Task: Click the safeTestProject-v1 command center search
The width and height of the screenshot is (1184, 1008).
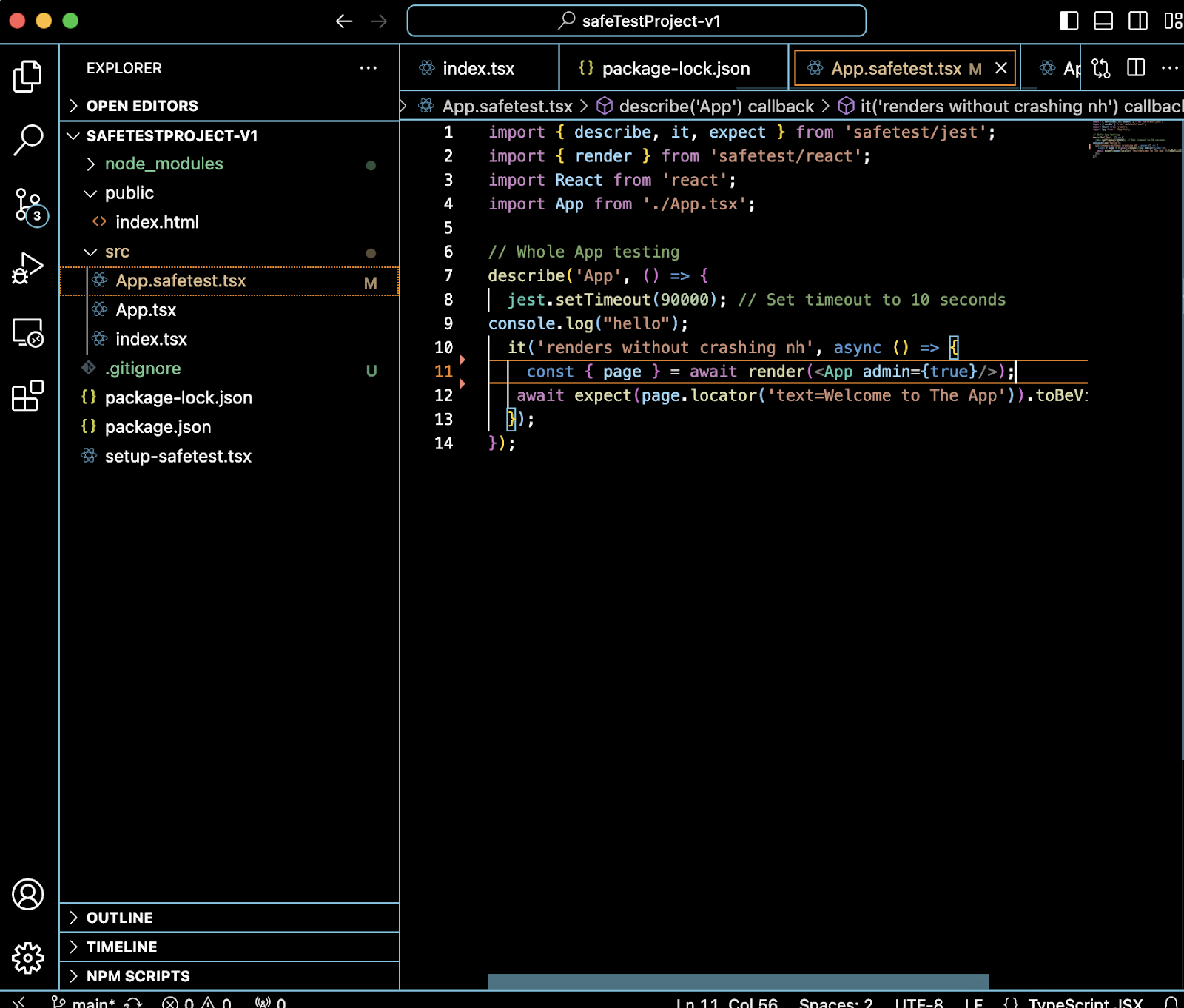Action: pos(636,21)
